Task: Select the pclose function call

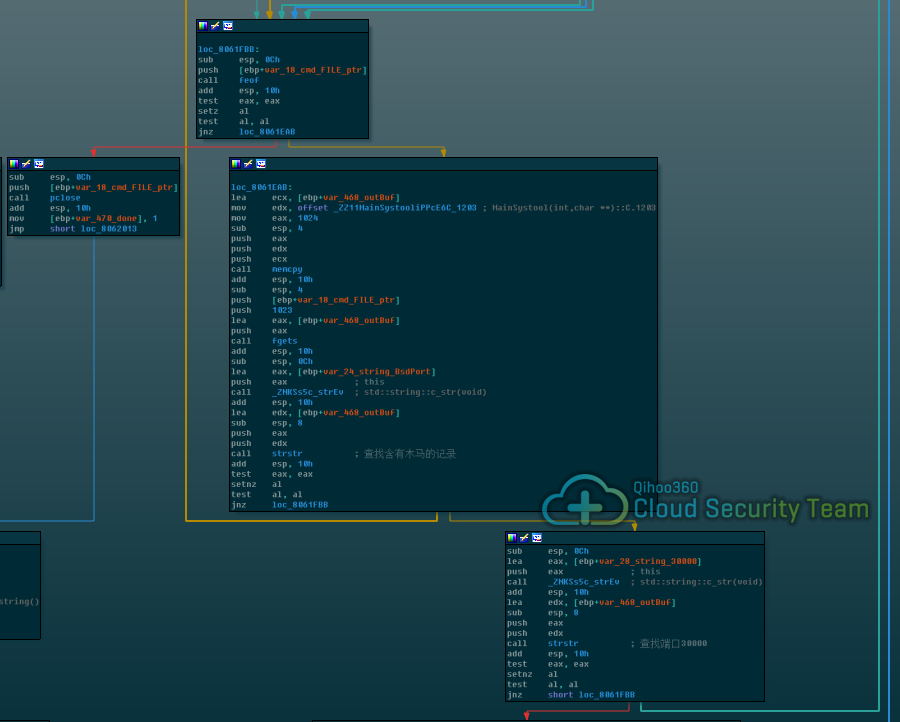Action: click(x=64, y=198)
